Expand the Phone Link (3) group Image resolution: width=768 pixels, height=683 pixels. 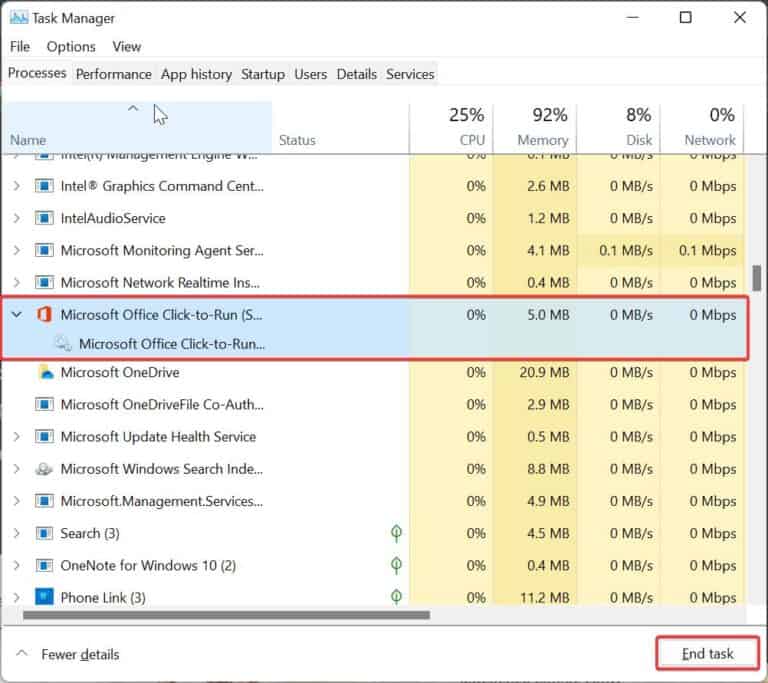pyautogui.click(x=17, y=598)
